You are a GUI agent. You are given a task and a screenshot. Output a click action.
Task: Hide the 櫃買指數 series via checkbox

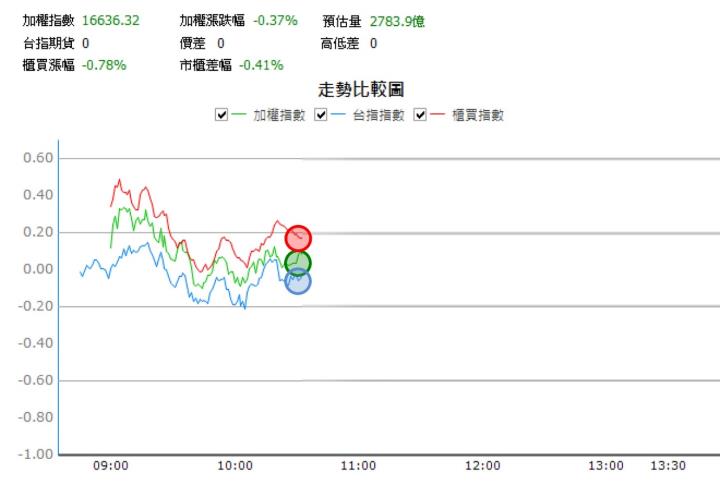(x=422, y=115)
